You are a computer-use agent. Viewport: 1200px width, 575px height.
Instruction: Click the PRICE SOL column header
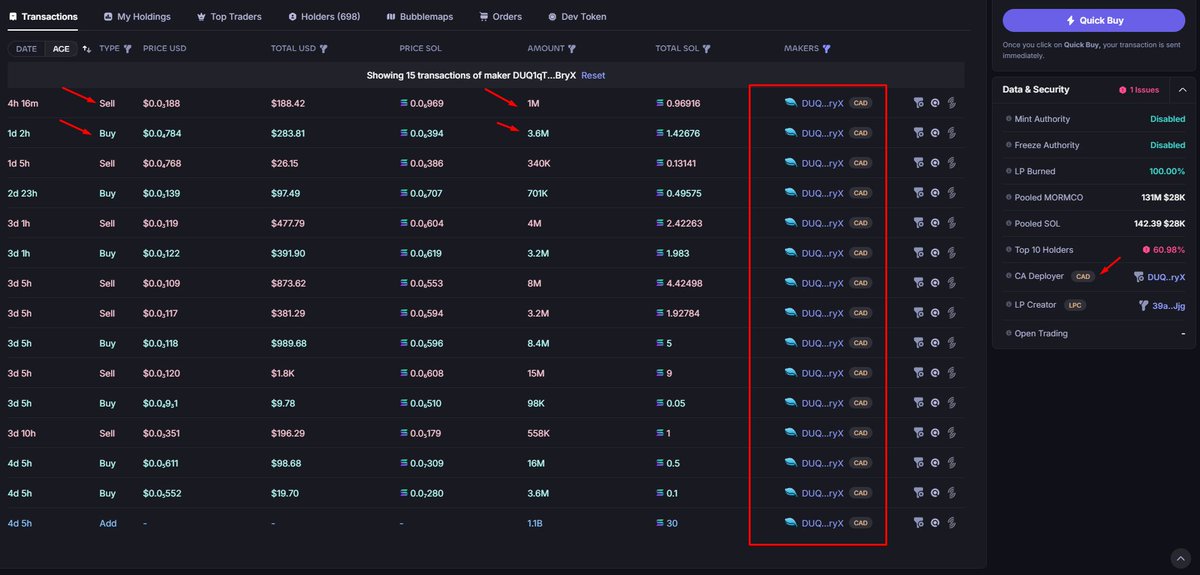pyautogui.click(x=420, y=48)
